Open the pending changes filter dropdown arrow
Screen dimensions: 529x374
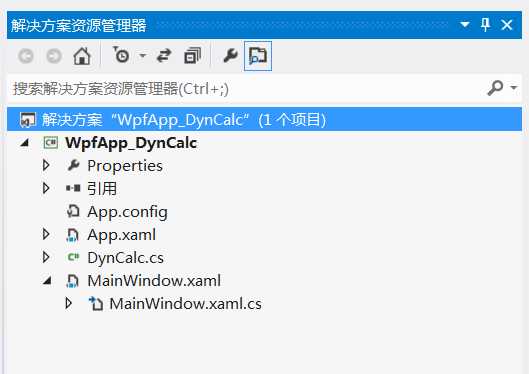pos(143,55)
